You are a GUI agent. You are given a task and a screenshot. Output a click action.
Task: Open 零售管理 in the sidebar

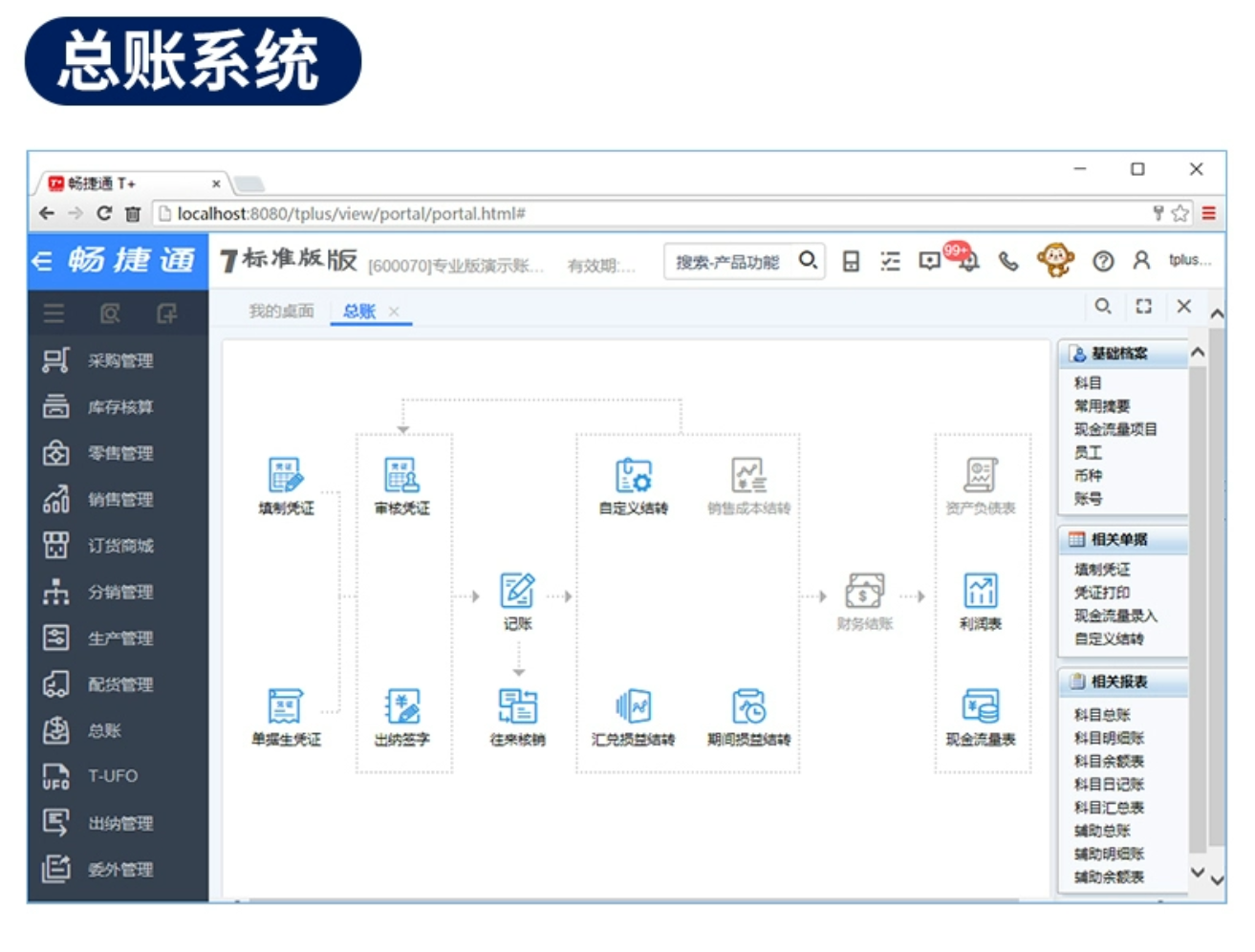coord(119,453)
